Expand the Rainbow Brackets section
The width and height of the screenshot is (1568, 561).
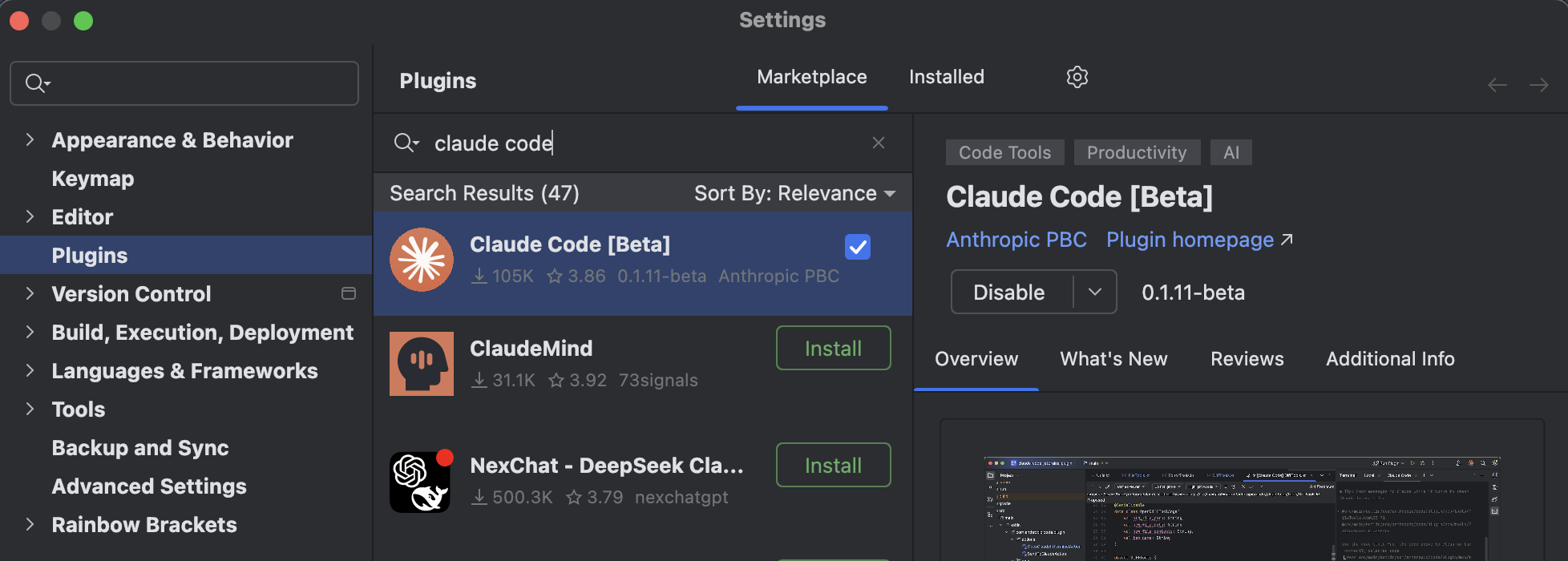pyautogui.click(x=30, y=524)
